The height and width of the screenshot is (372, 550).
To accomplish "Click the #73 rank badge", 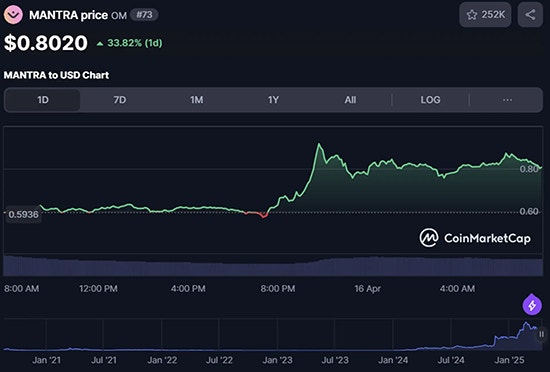I will [144, 15].
